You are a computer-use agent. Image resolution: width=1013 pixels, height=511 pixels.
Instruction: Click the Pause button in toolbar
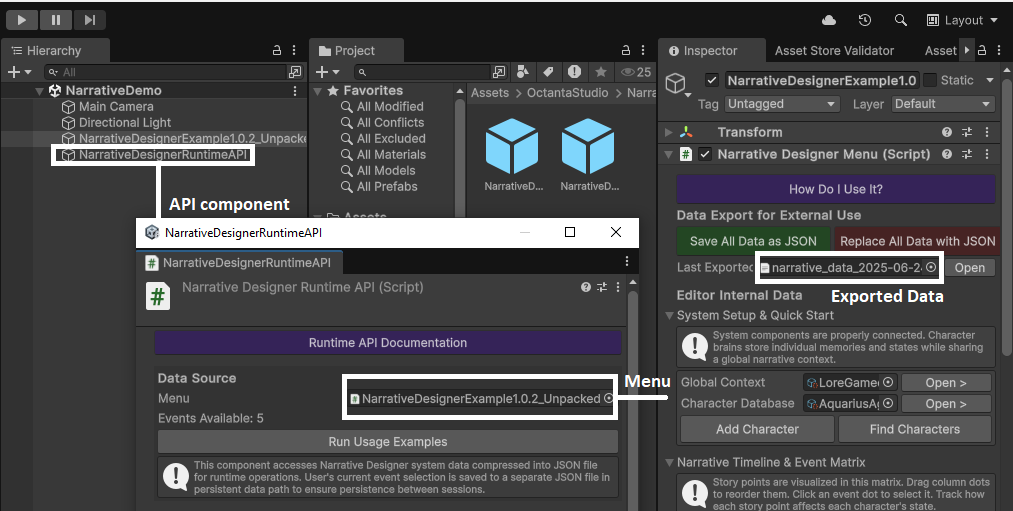(x=56, y=19)
